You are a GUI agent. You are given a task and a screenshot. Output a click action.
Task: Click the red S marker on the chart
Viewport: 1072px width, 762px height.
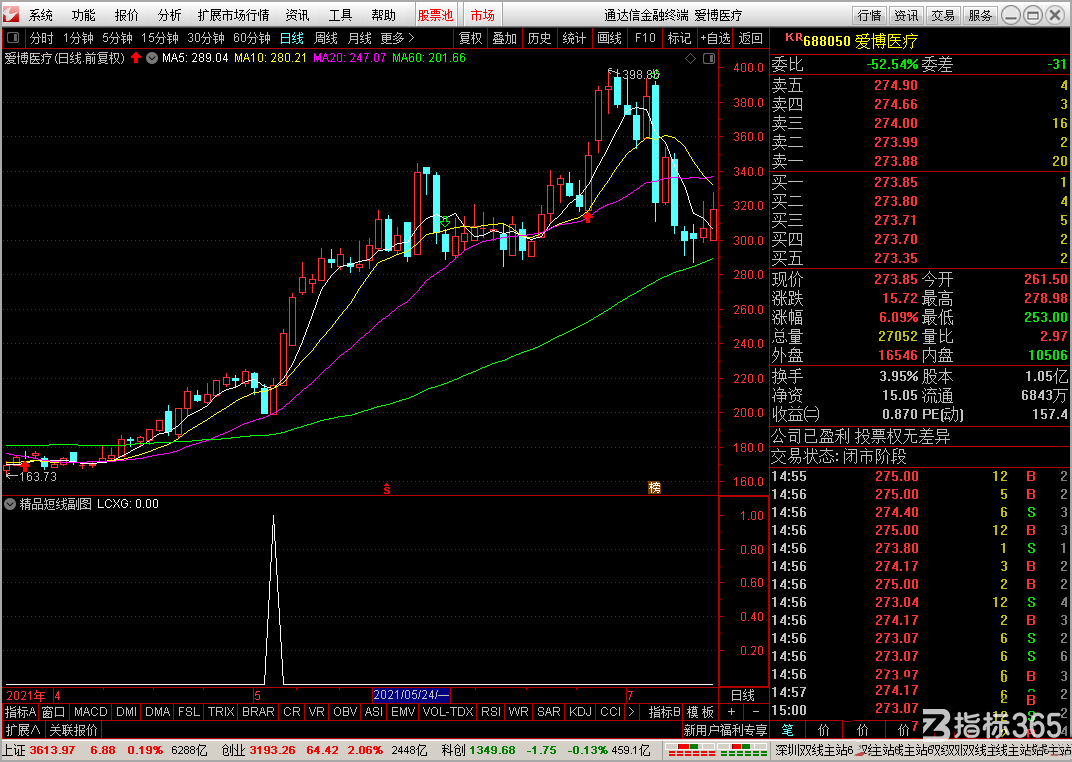(386, 489)
